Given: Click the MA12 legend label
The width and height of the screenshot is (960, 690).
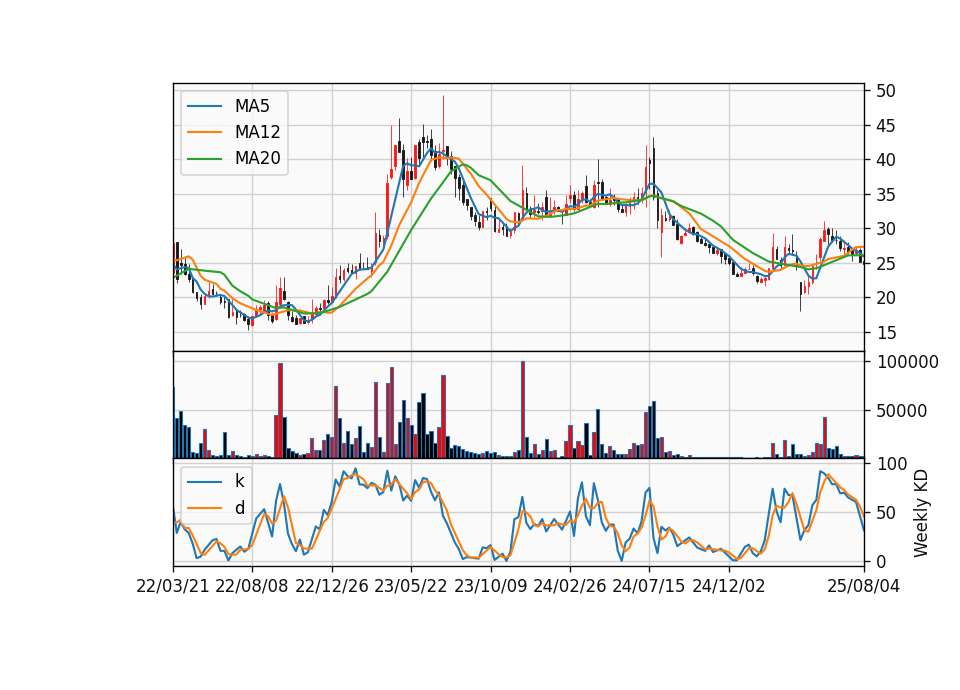Looking at the screenshot, I should point(257,132).
